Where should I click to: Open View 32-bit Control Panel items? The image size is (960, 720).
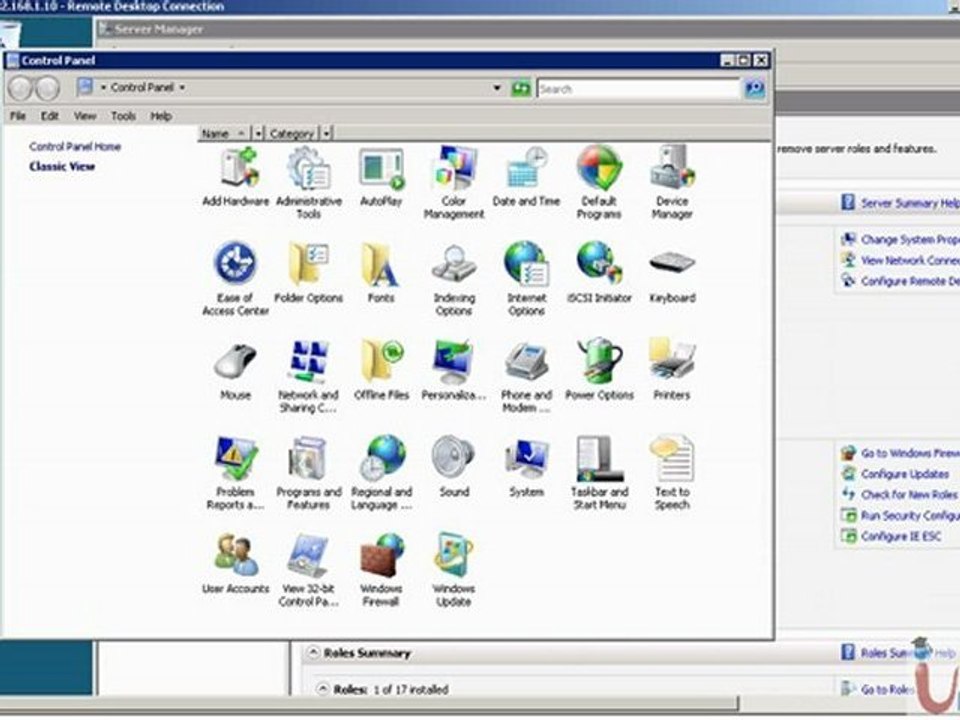click(309, 569)
